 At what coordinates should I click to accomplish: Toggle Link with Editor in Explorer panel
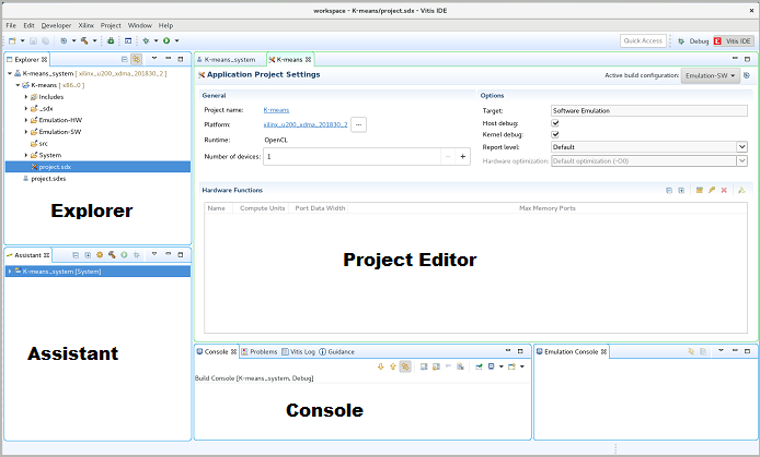point(136,59)
